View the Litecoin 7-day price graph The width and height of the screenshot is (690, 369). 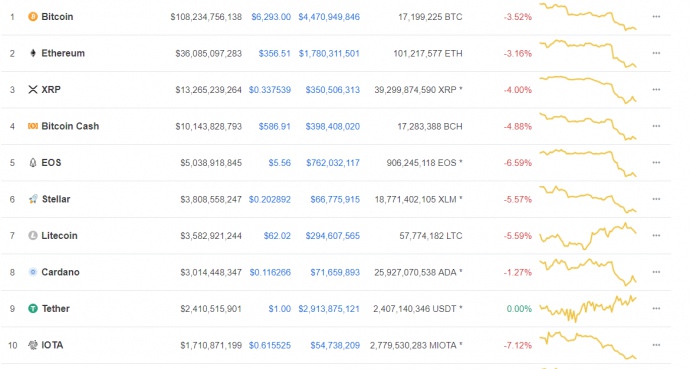click(588, 236)
